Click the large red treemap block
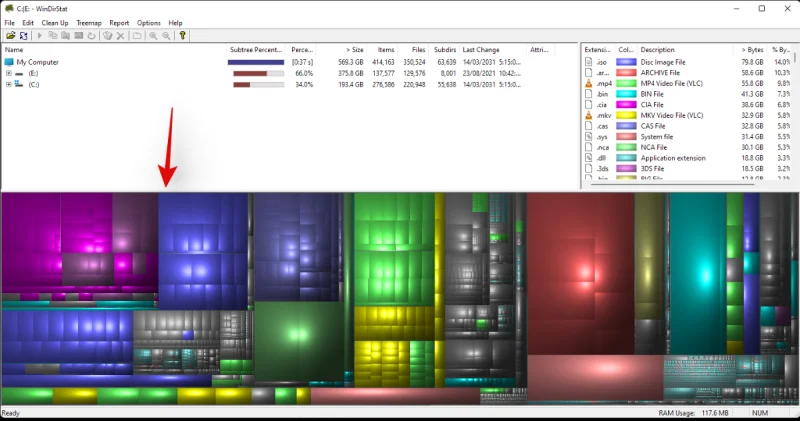This screenshot has width=800, height=421. [x=578, y=272]
